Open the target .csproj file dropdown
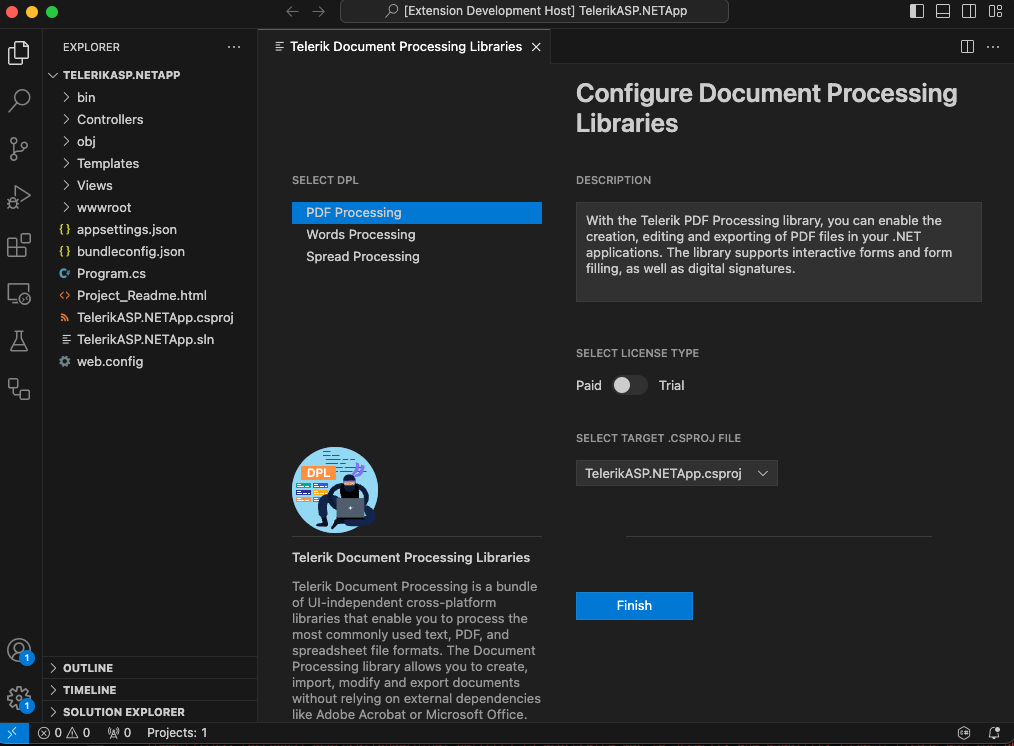This screenshot has width=1014, height=746. 676,473
